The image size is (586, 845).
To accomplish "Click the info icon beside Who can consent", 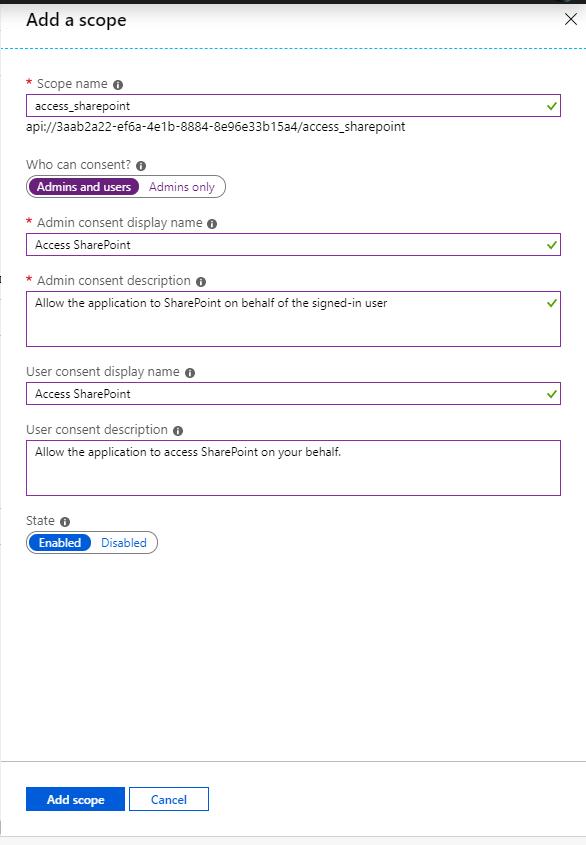I will click(x=141, y=165).
